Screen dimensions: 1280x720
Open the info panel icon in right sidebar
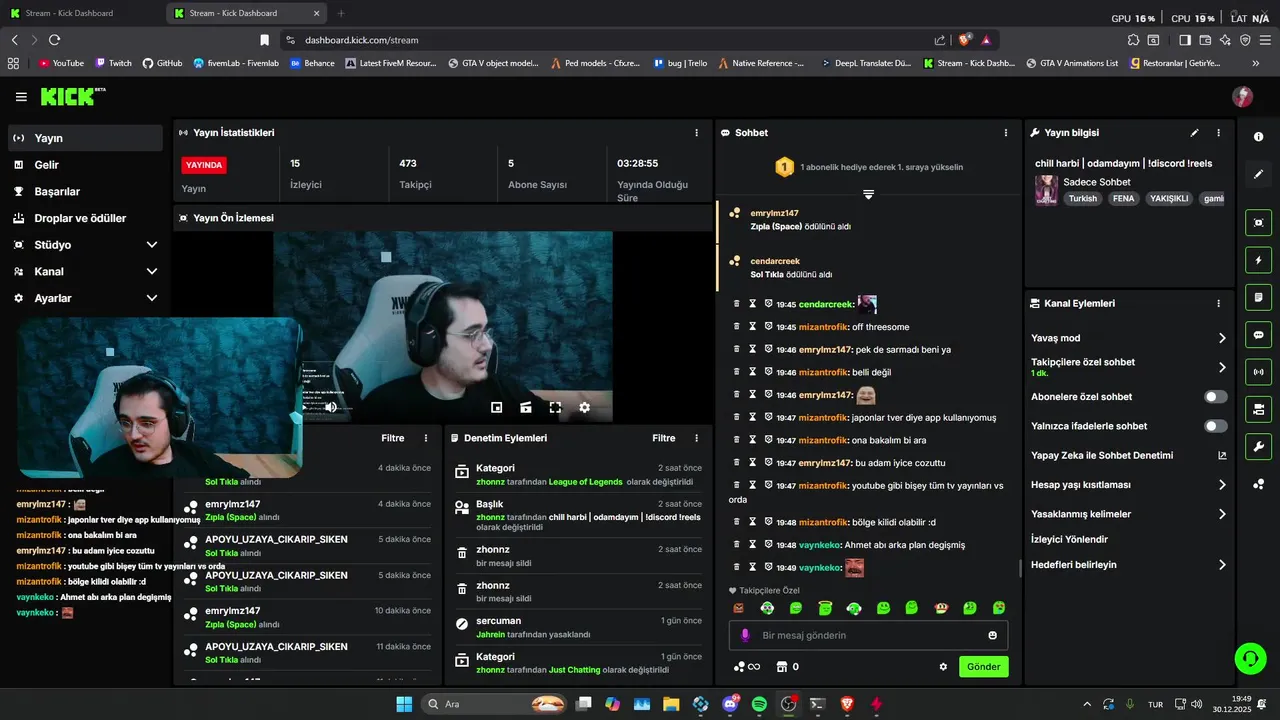1258,136
